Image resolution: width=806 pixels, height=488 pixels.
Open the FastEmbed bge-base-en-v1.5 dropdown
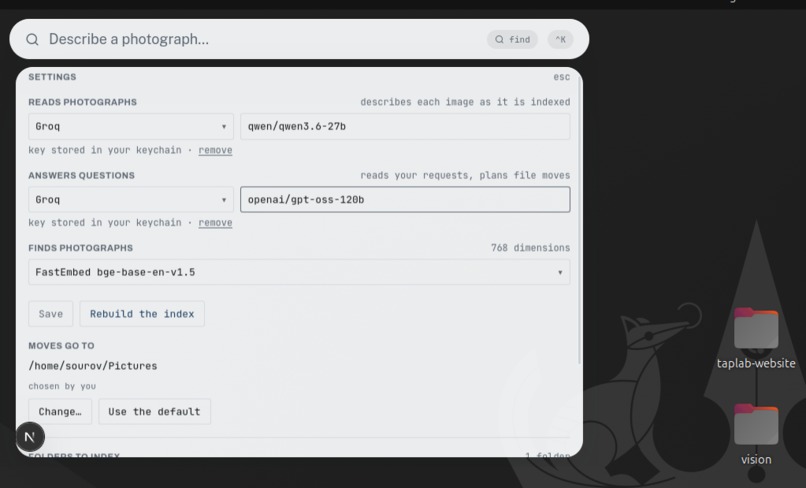299,272
